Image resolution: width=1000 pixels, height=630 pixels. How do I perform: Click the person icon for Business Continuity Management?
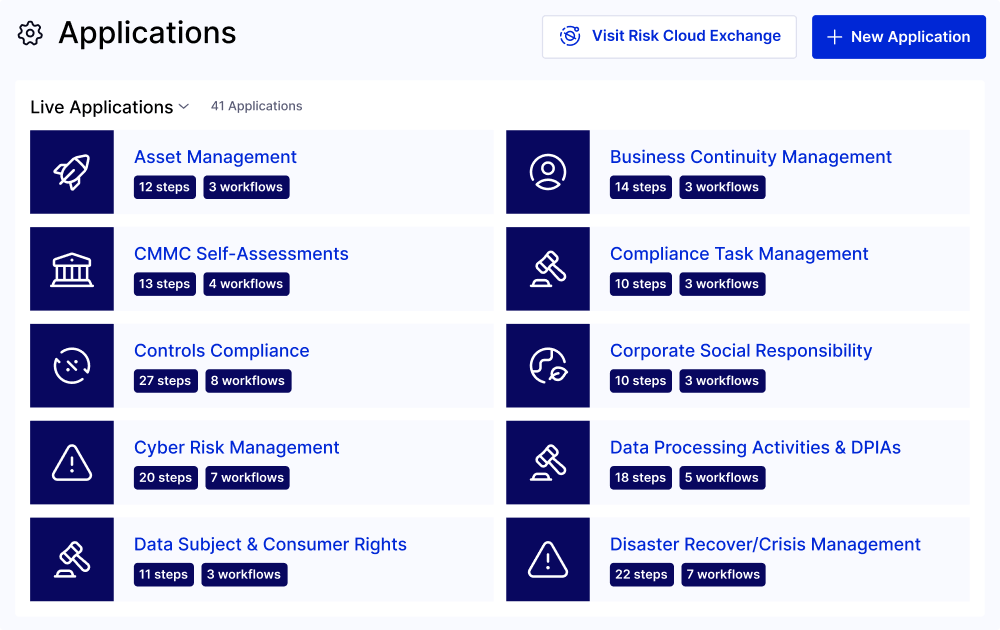[x=548, y=172]
